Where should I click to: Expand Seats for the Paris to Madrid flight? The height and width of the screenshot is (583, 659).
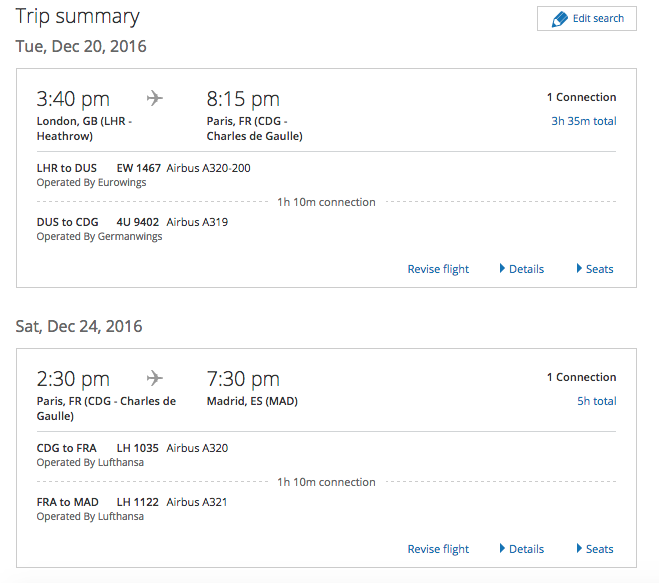coord(595,549)
